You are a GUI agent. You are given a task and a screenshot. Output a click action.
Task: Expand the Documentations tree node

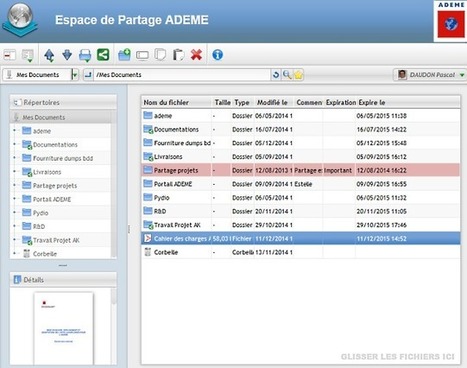pyautogui.click(x=14, y=144)
